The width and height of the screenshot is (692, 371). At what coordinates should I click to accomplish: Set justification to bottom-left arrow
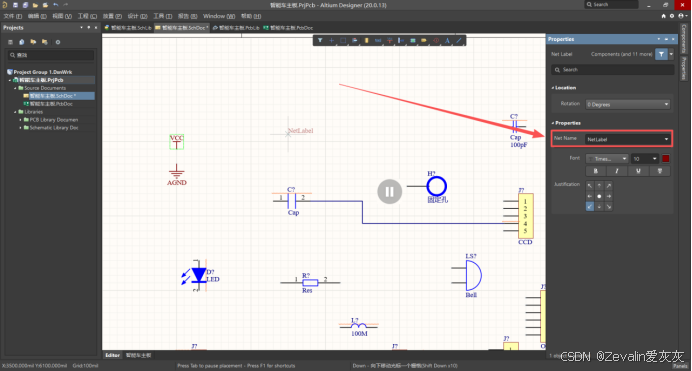tap(590, 206)
